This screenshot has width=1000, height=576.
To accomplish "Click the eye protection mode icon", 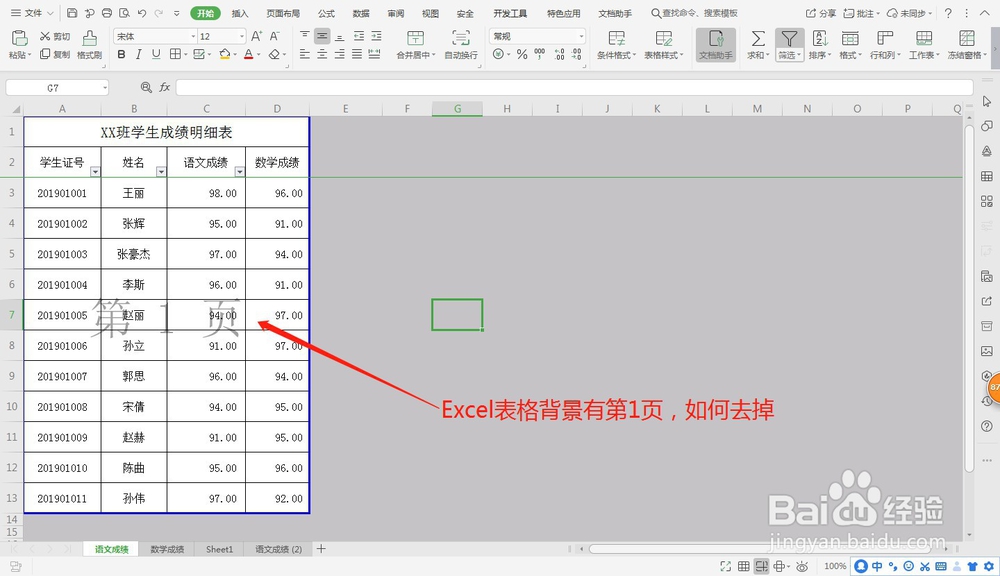I will (x=802, y=566).
